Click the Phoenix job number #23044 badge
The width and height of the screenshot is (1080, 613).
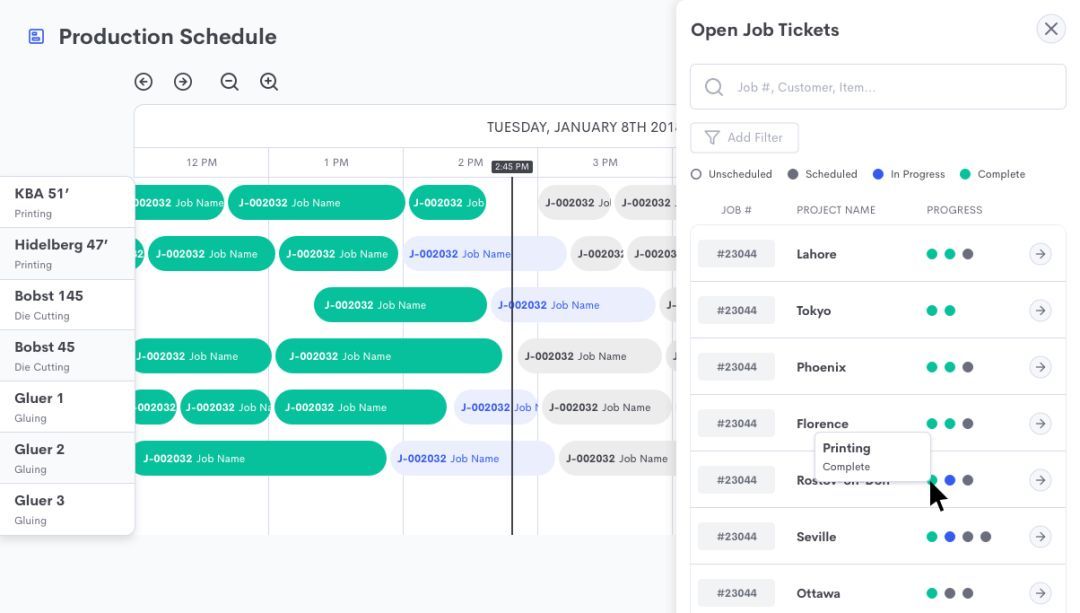pos(736,367)
